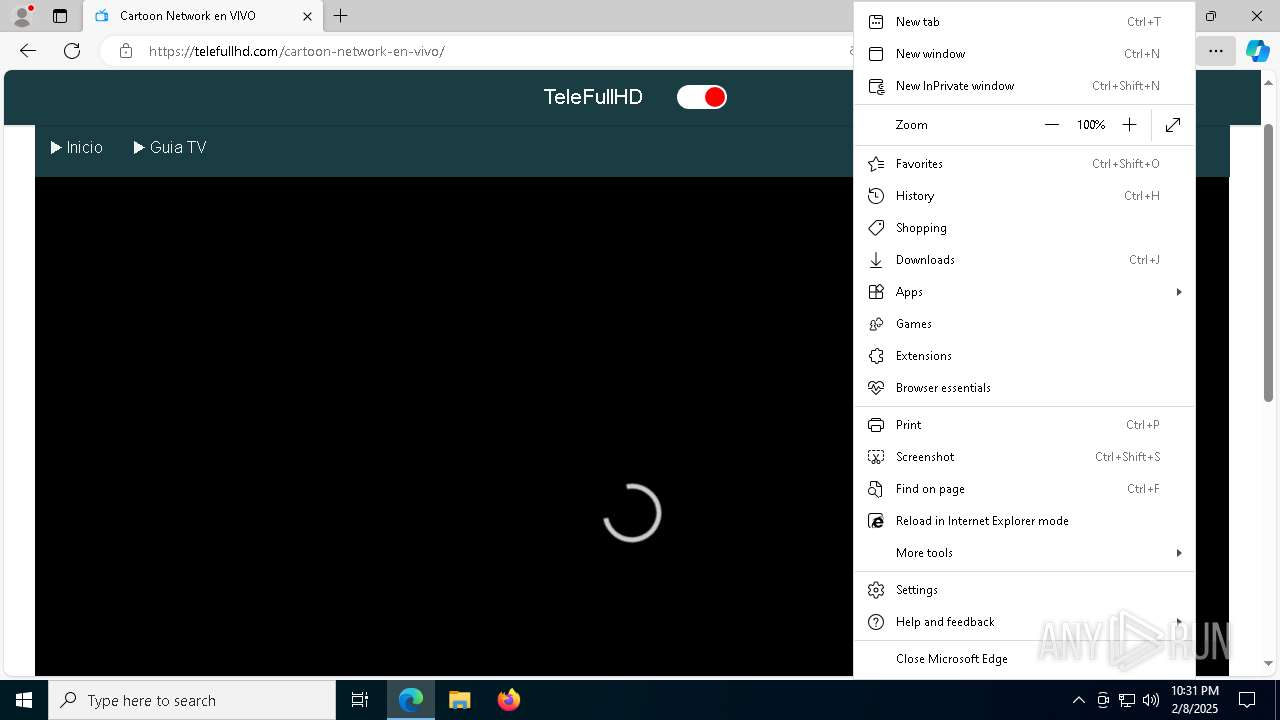Click the Settings gear icon
This screenshot has height=720, width=1280.
(x=876, y=590)
